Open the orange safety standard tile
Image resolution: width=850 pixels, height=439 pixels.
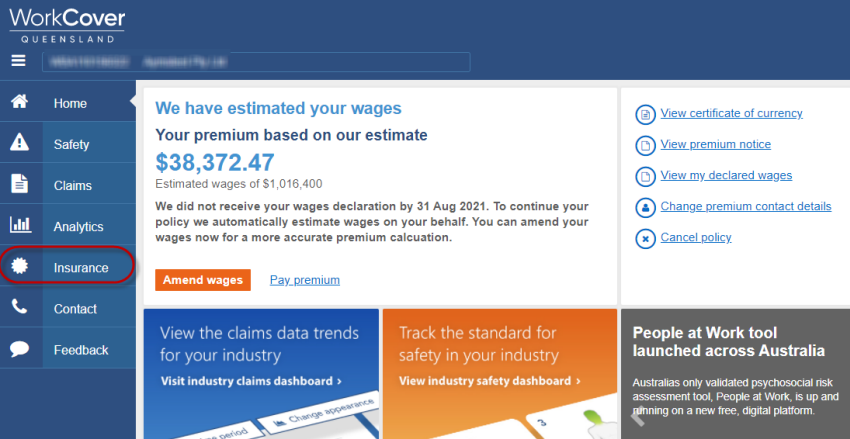tap(500, 374)
